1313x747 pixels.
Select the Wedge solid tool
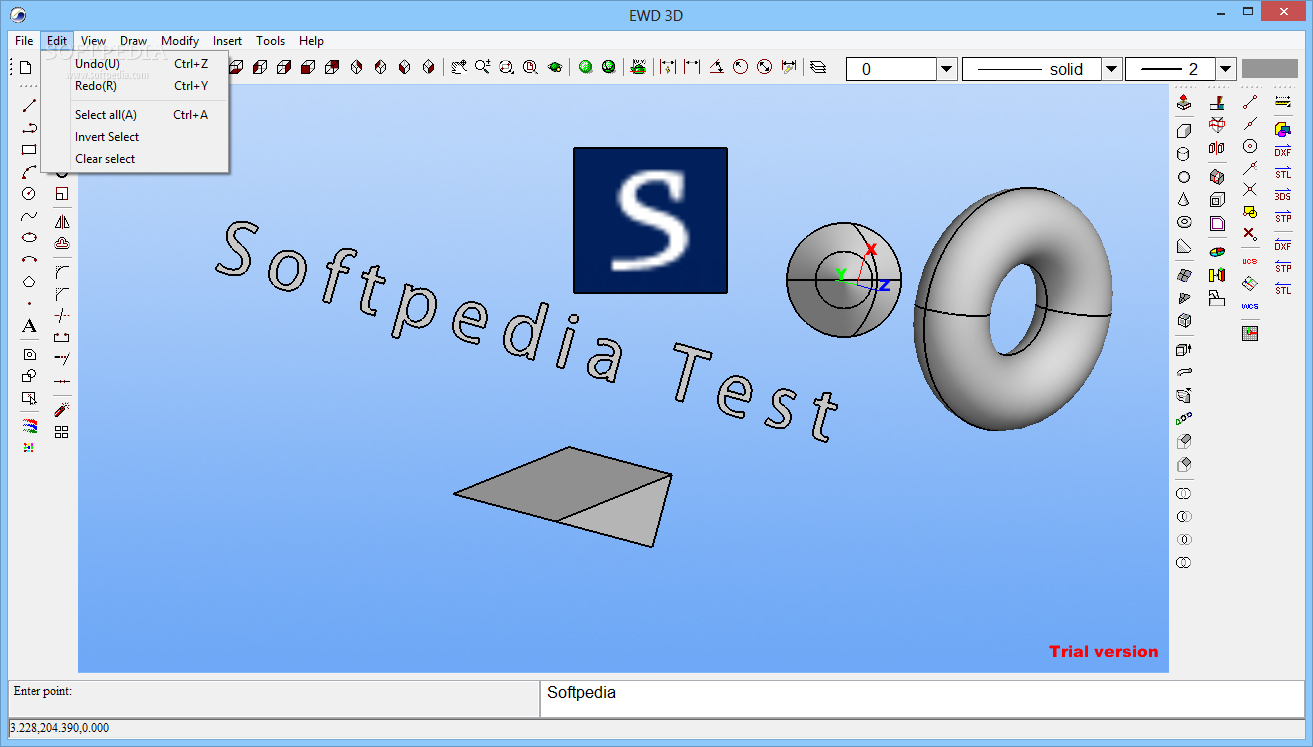pos(1184,246)
